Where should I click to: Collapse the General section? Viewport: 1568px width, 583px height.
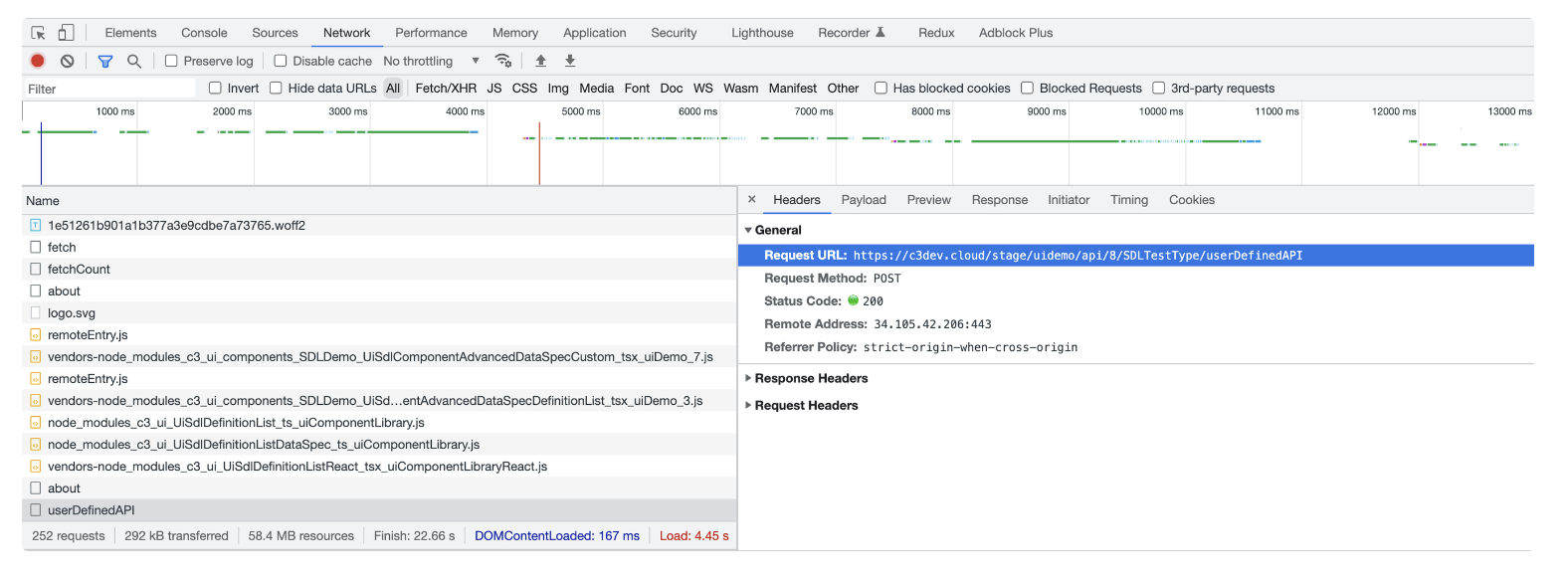tap(777, 230)
